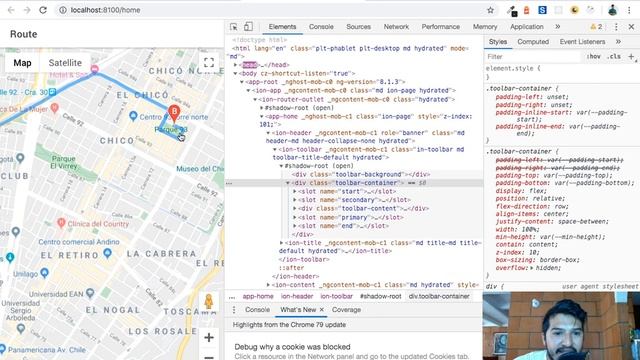Screen dimensions: 640x360
Task: Click the localhost:8100/home address bar
Action: pyautogui.click(x=105, y=10)
